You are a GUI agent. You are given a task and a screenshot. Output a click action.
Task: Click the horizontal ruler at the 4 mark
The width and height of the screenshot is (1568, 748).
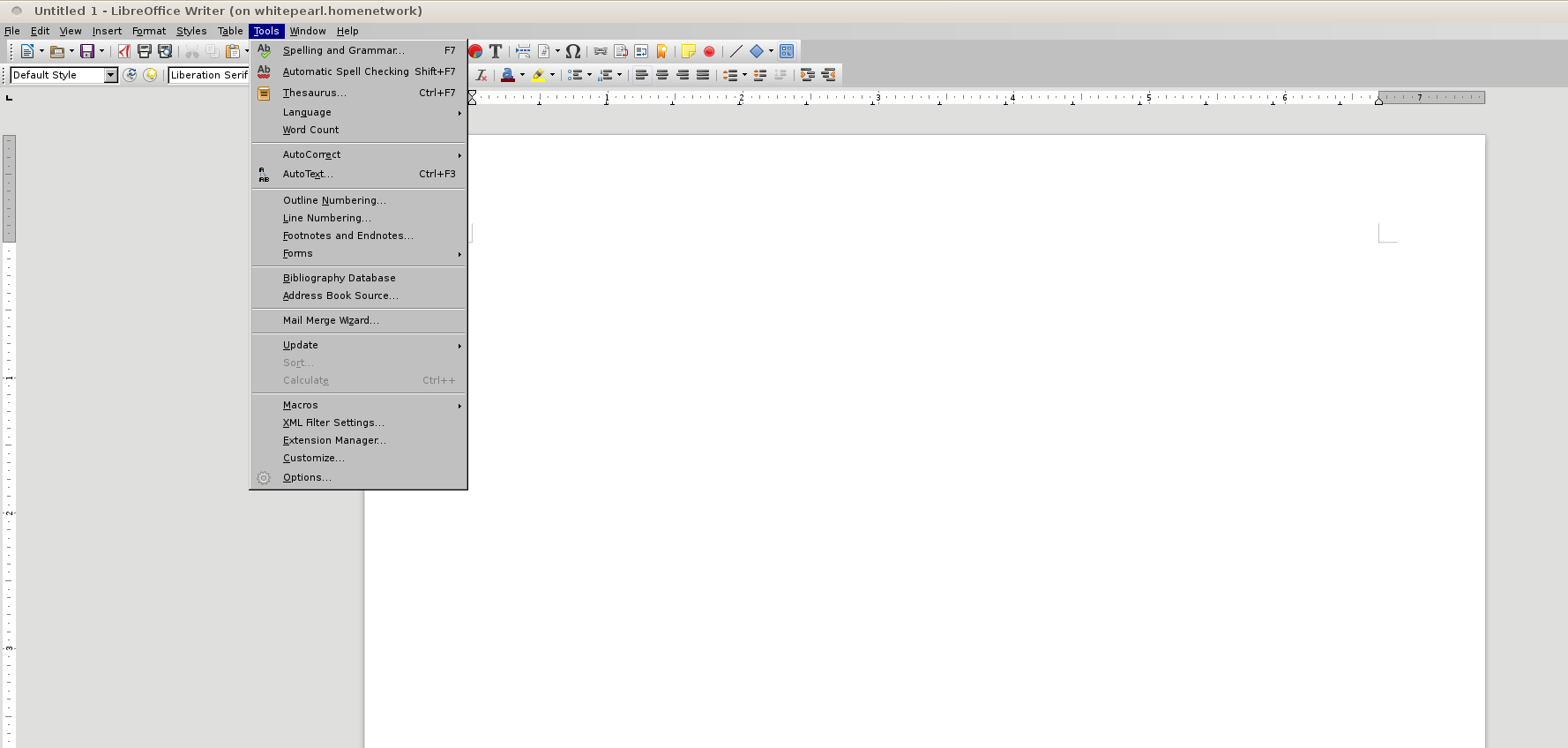tap(1012, 97)
